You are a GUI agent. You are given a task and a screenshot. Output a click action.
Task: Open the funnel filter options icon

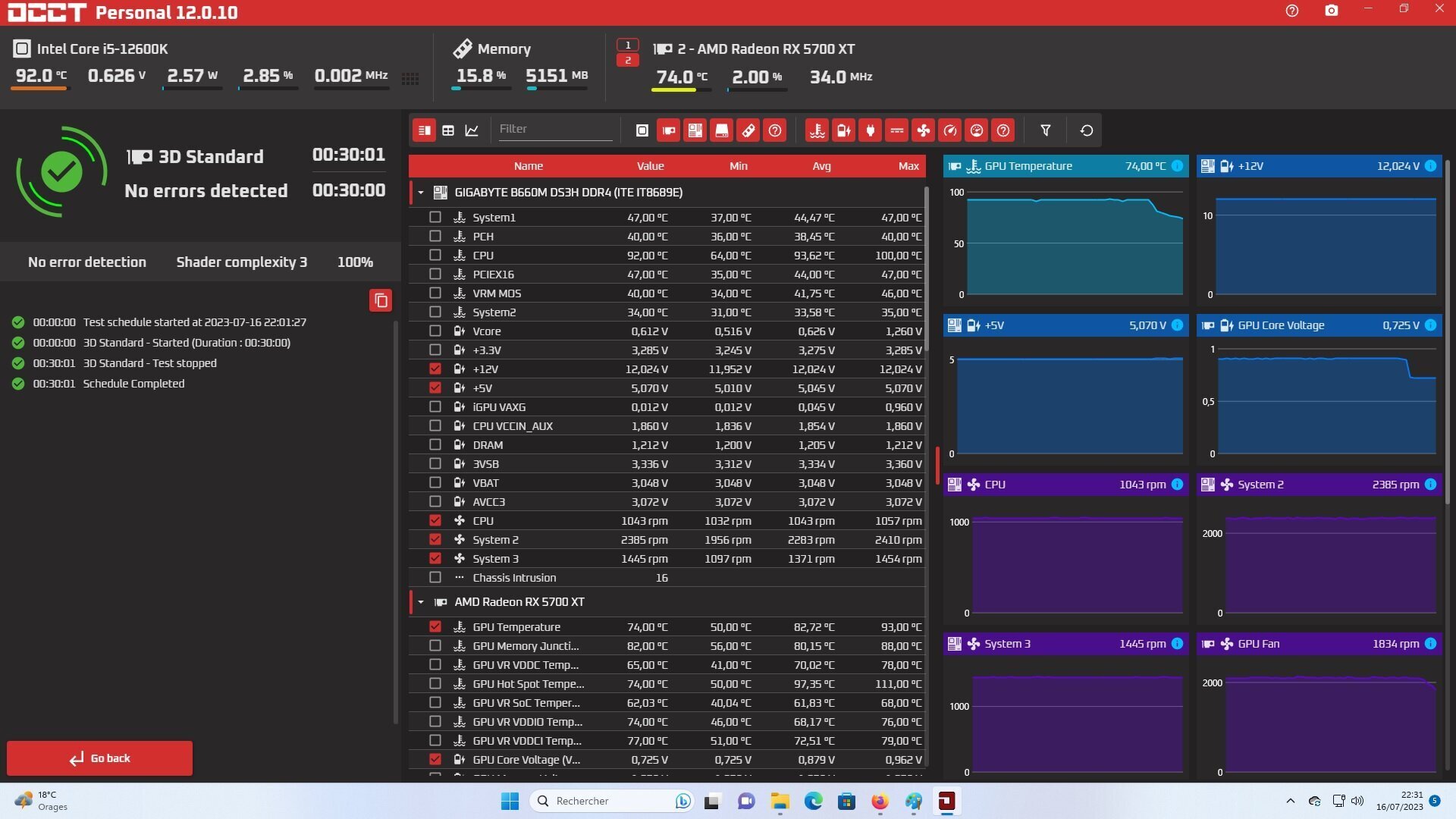[x=1045, y=130]
